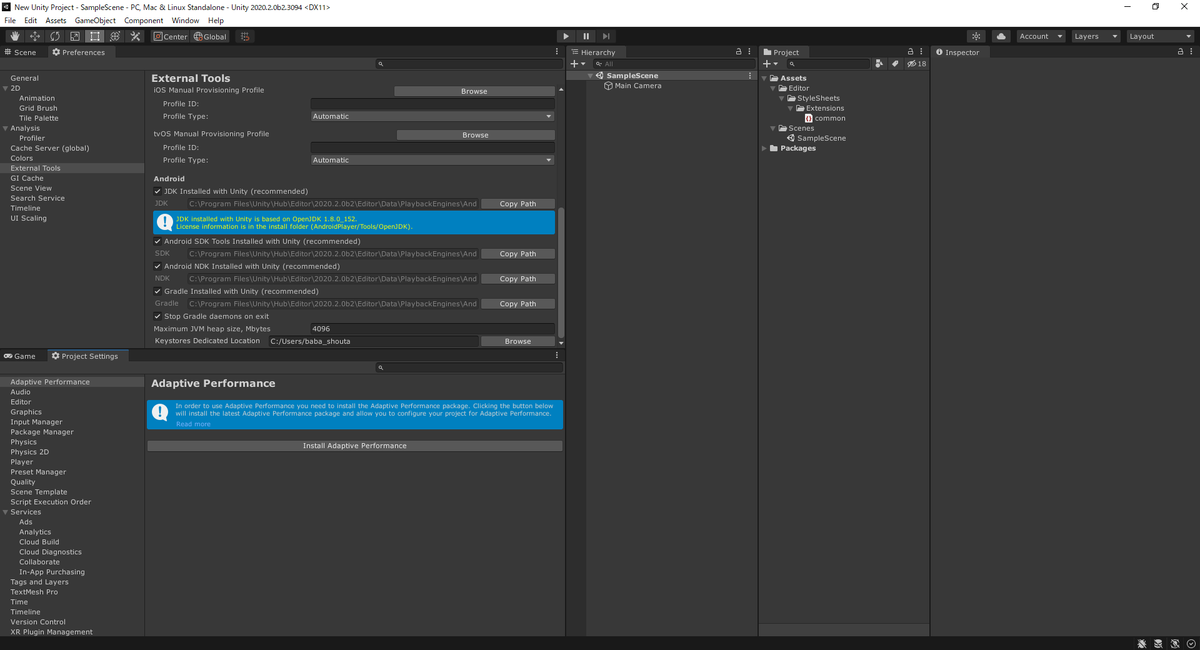Uncheck JDK Installed with Unity
The height and width of the screenshot is (650, 1200).
(157, 191)
